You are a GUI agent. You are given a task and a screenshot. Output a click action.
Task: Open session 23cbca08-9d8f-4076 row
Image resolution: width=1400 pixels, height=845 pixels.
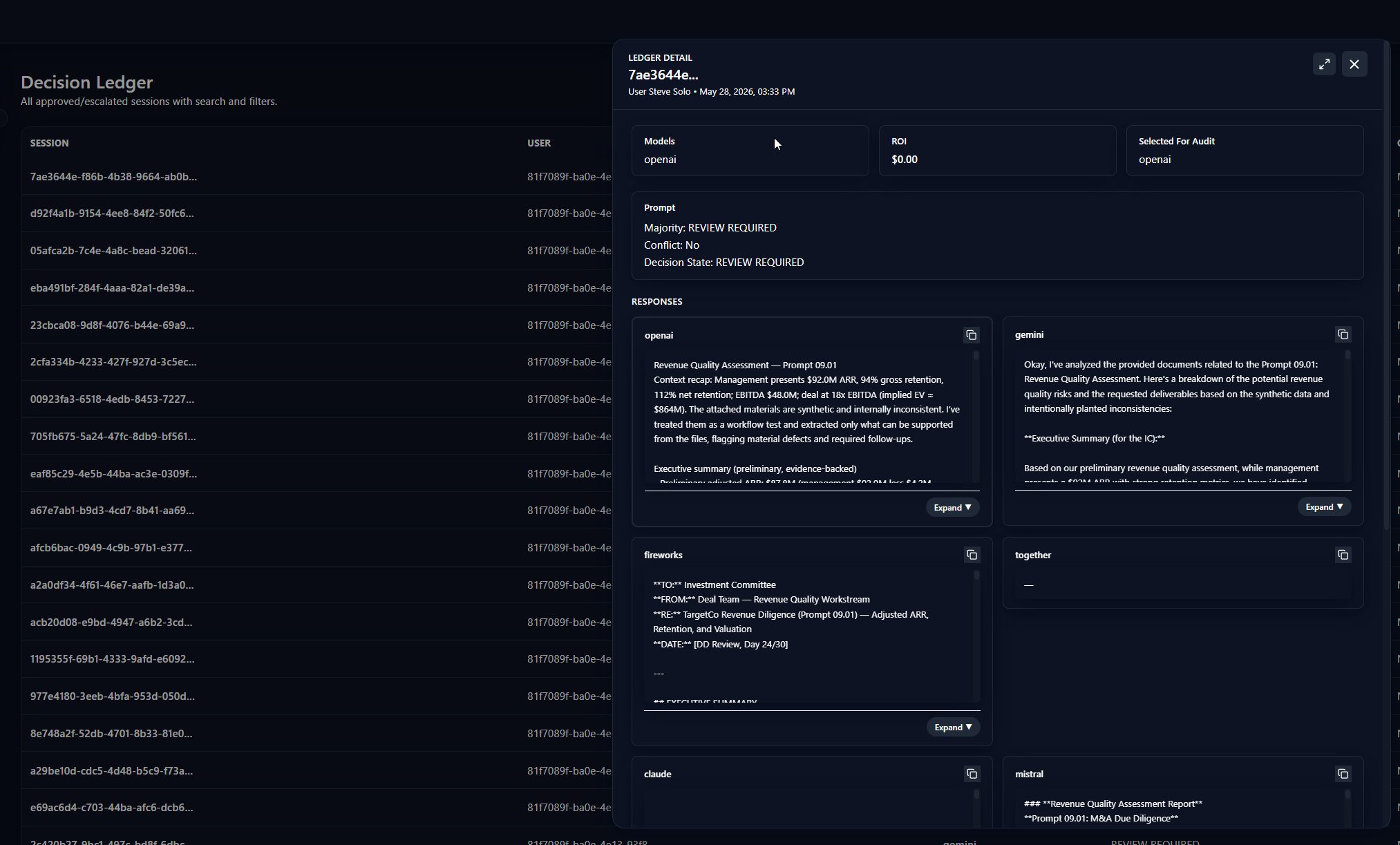coord(316,325)
